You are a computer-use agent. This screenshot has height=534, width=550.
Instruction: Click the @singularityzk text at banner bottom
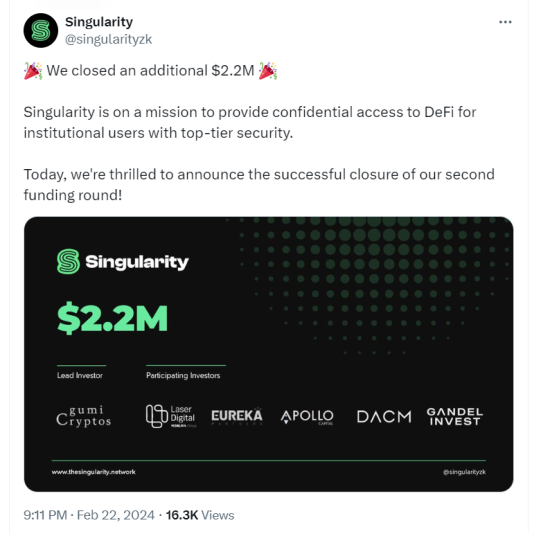click(464, 472)
